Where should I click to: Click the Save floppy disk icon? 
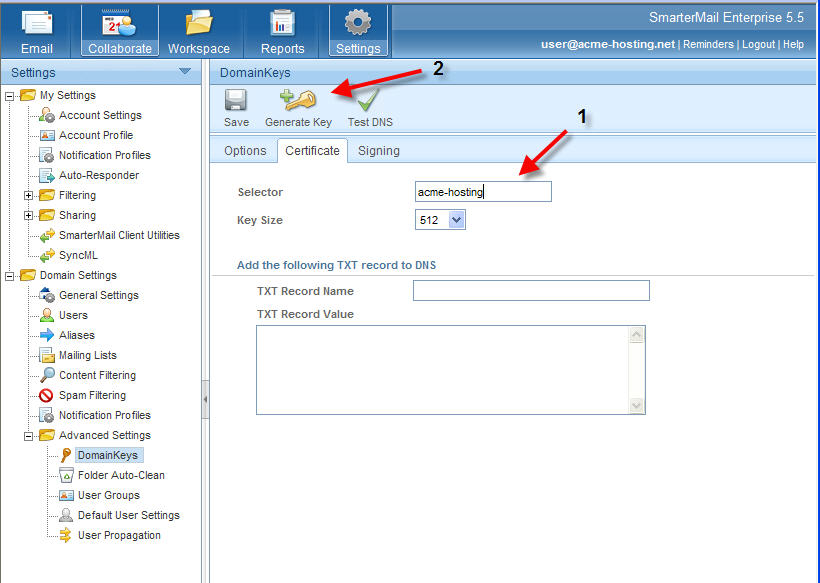coord(236,100)
